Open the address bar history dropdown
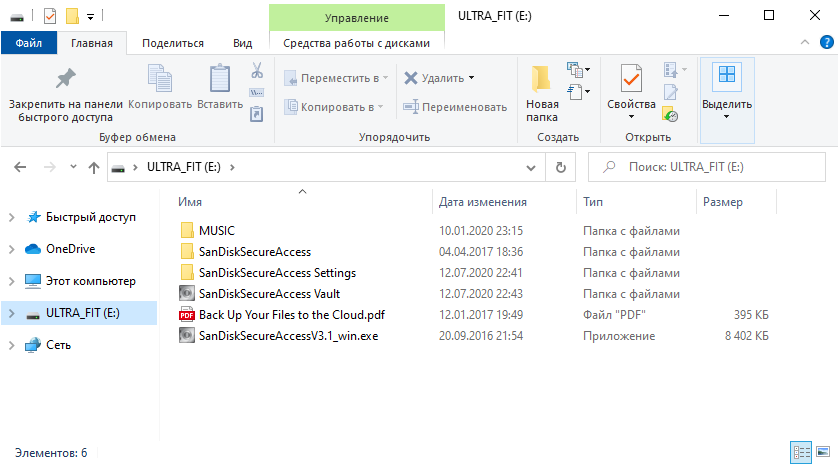This screenshot has width=839, height=465. (531, 167)
